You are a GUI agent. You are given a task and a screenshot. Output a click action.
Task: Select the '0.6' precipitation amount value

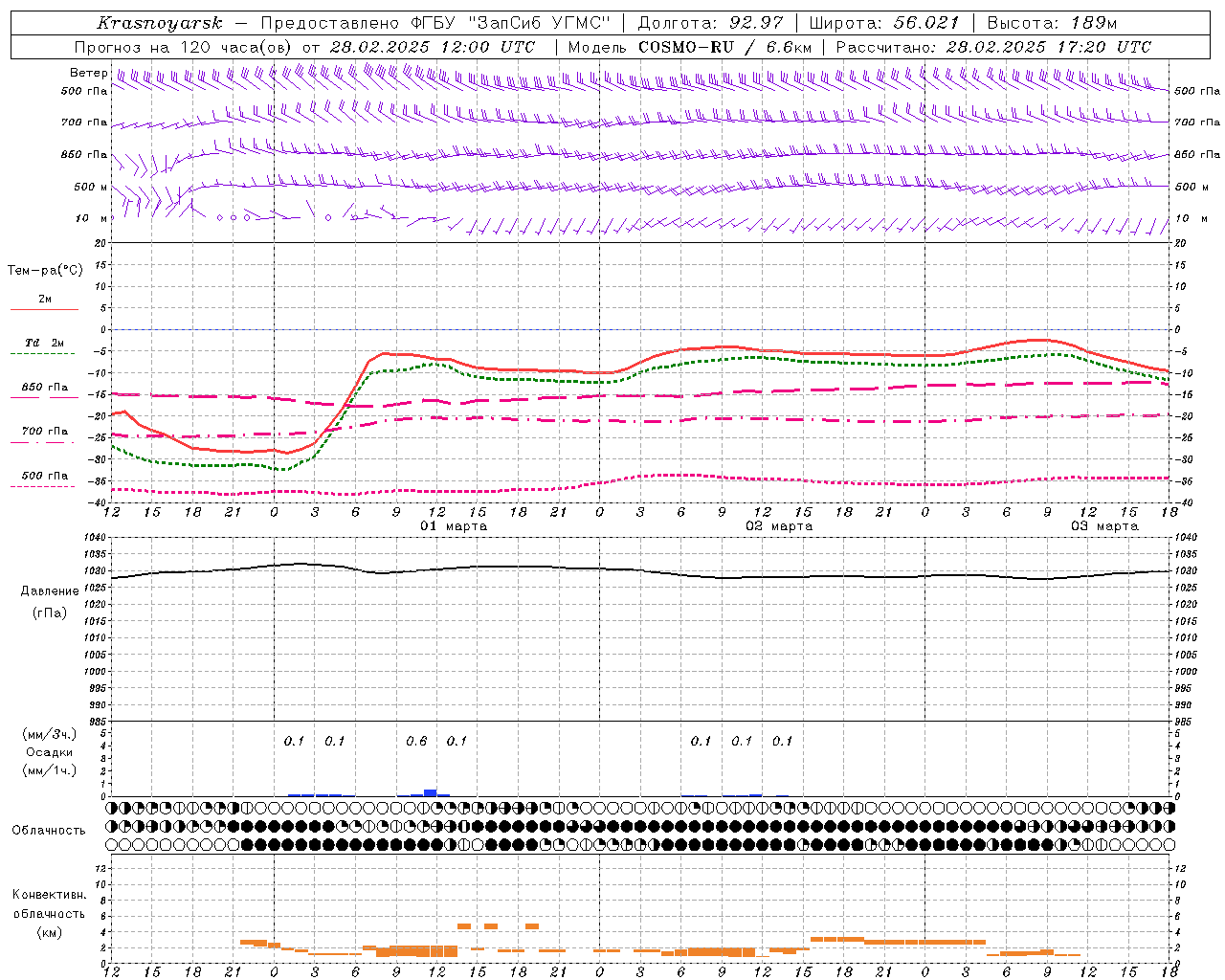click(416, 742)
